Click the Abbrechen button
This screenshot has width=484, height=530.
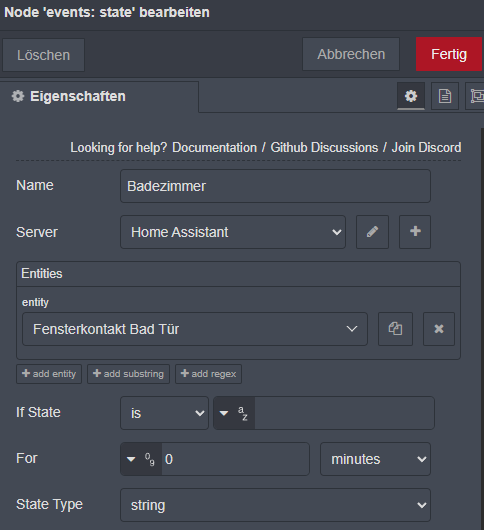click(x=351, y=54)
